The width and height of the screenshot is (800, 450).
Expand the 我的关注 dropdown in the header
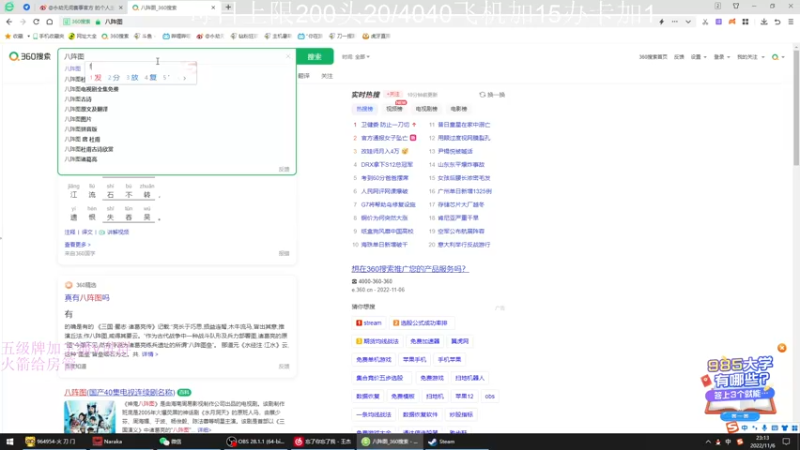tap(751, 57)
